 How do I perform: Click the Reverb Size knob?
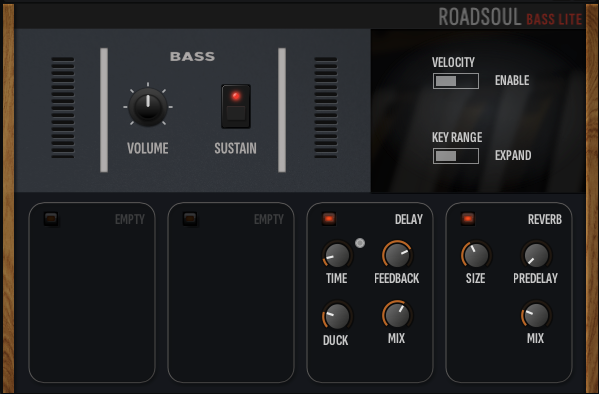[476, 255]
